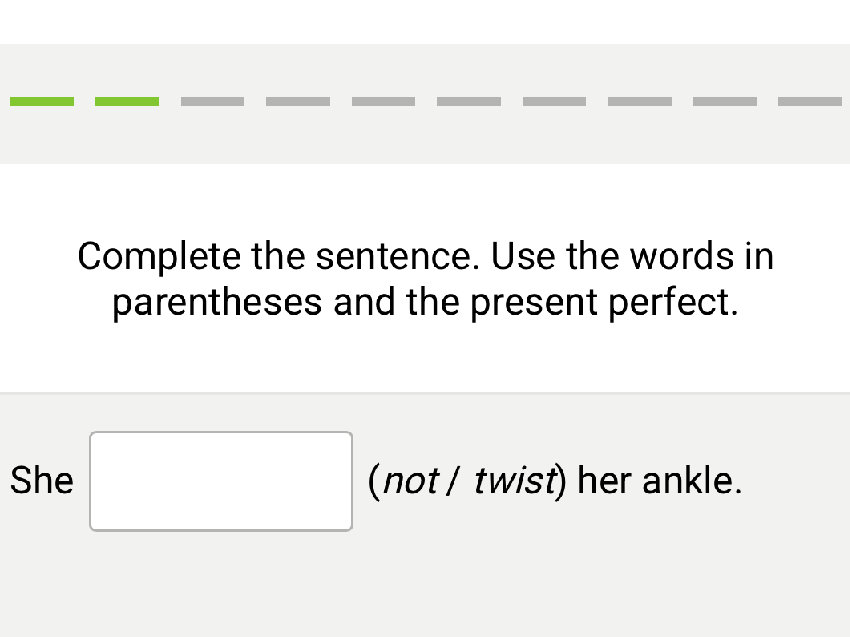Click the second green progress segment
This screenshot has width=850, height=637.
127,101
